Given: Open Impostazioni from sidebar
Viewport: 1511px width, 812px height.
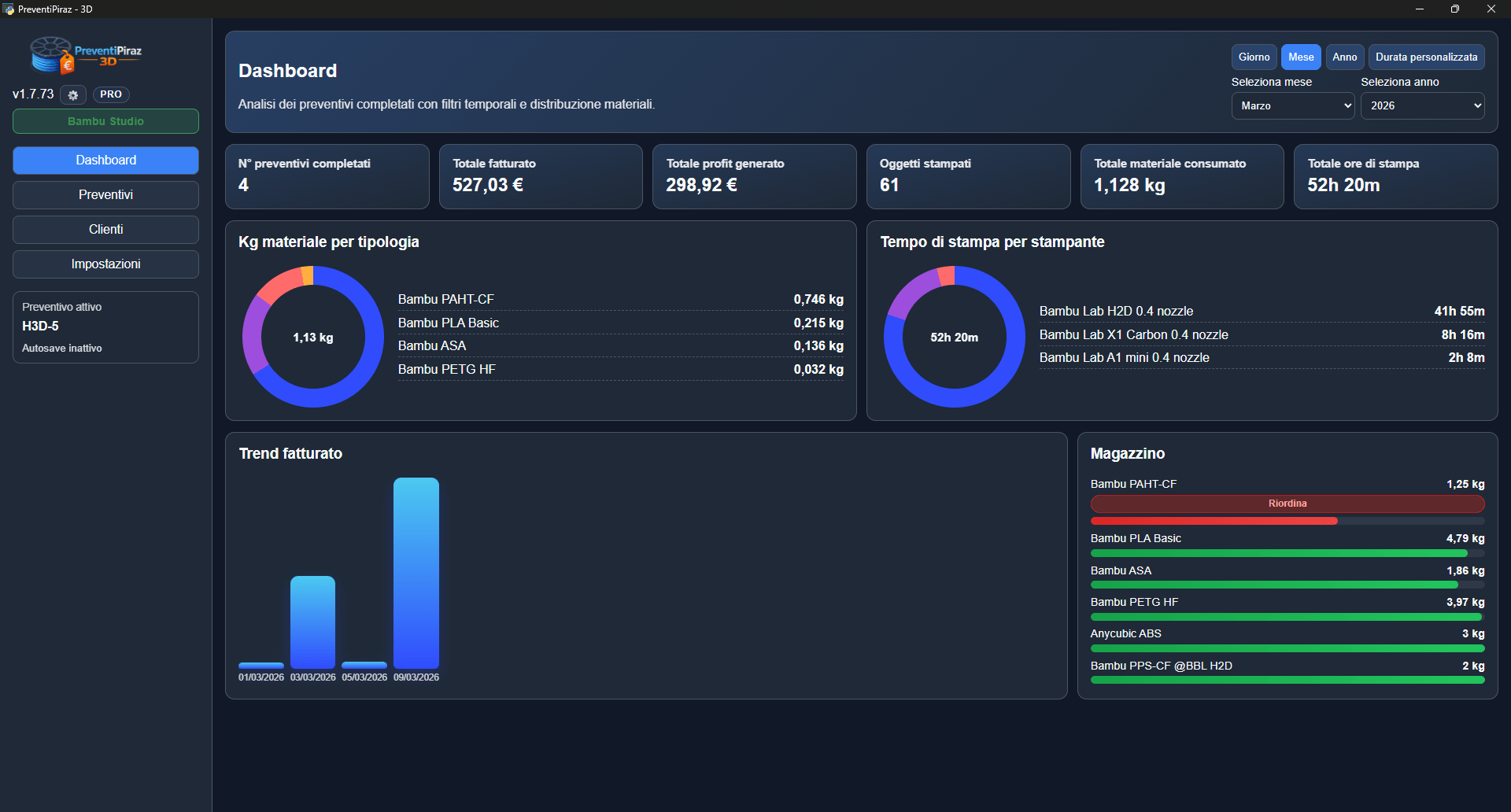Looking at the screenshot, I should (x=105, y=264).
